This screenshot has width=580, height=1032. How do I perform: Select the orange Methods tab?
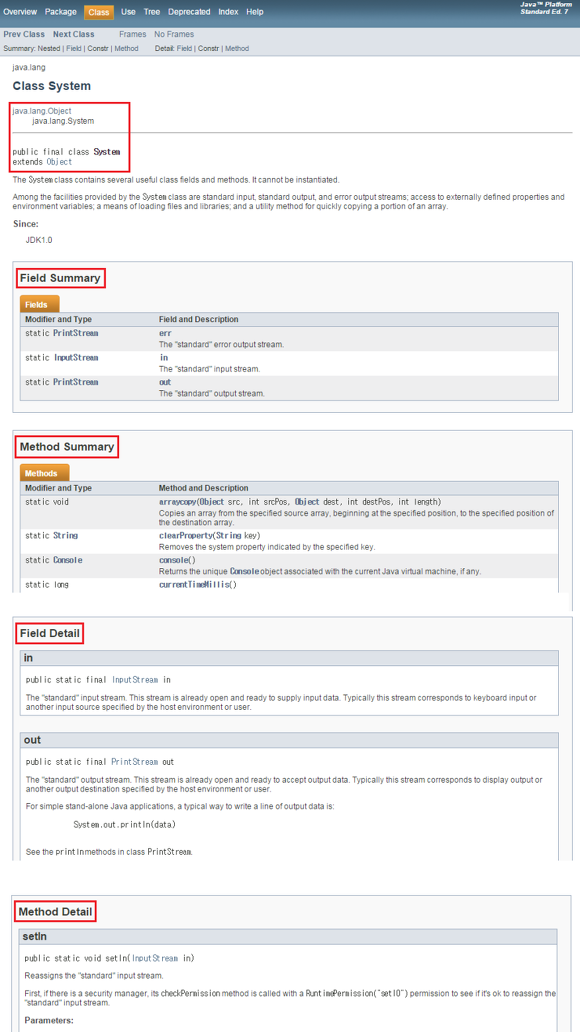(45, 473)
